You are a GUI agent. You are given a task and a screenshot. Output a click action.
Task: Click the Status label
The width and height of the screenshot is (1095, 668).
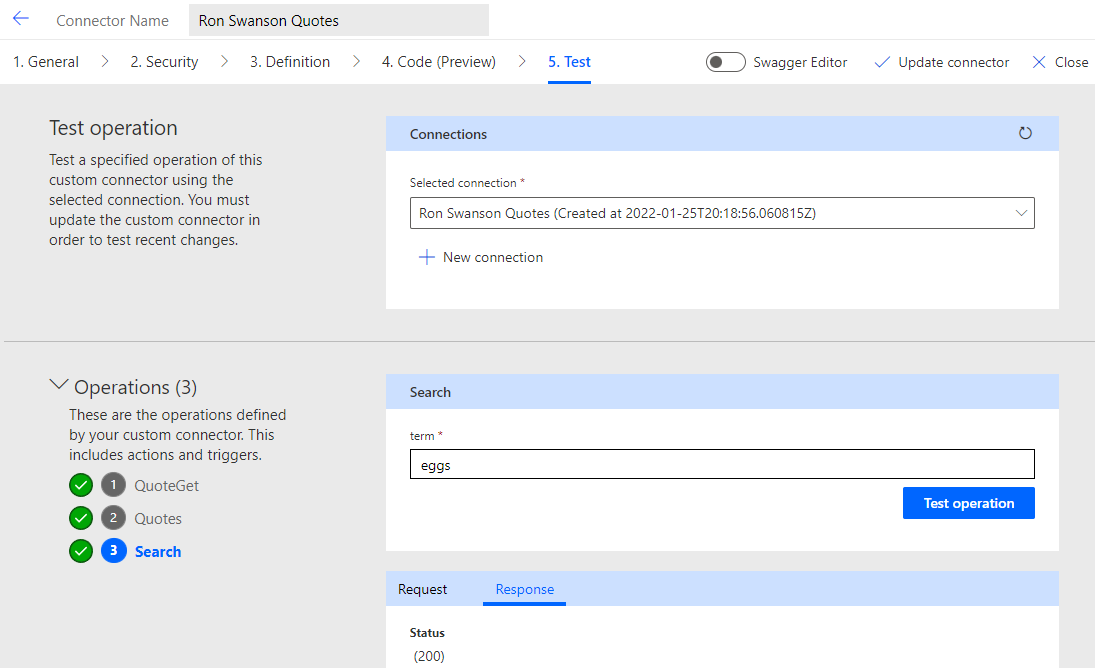pyautogui.click(x=427, y=632)
